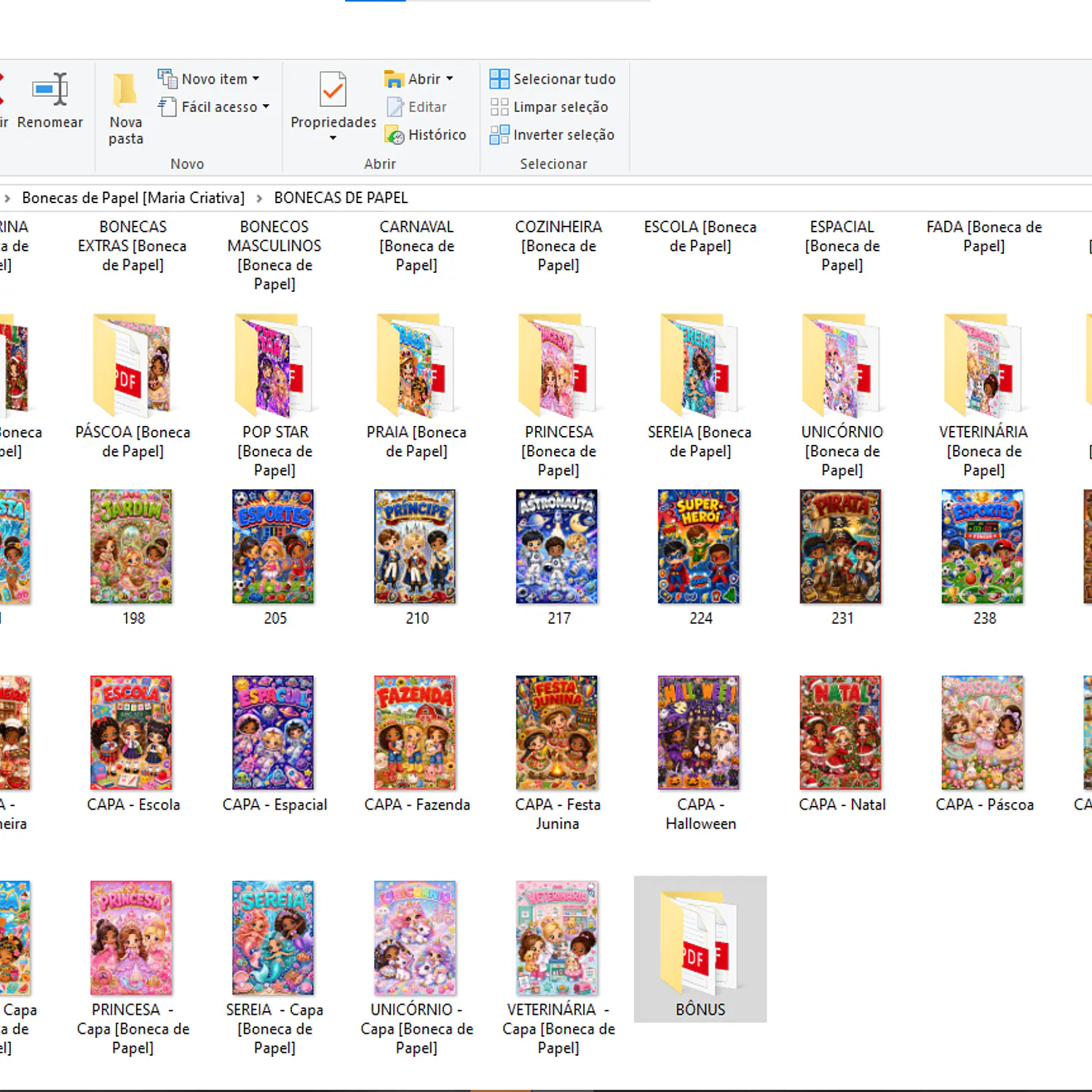Image resolution: width=1092 pixels, height=1092 pixels.
Task: Select the POP STAR [Boneca de Papel] folder
Action: click(x=274, y=396)
